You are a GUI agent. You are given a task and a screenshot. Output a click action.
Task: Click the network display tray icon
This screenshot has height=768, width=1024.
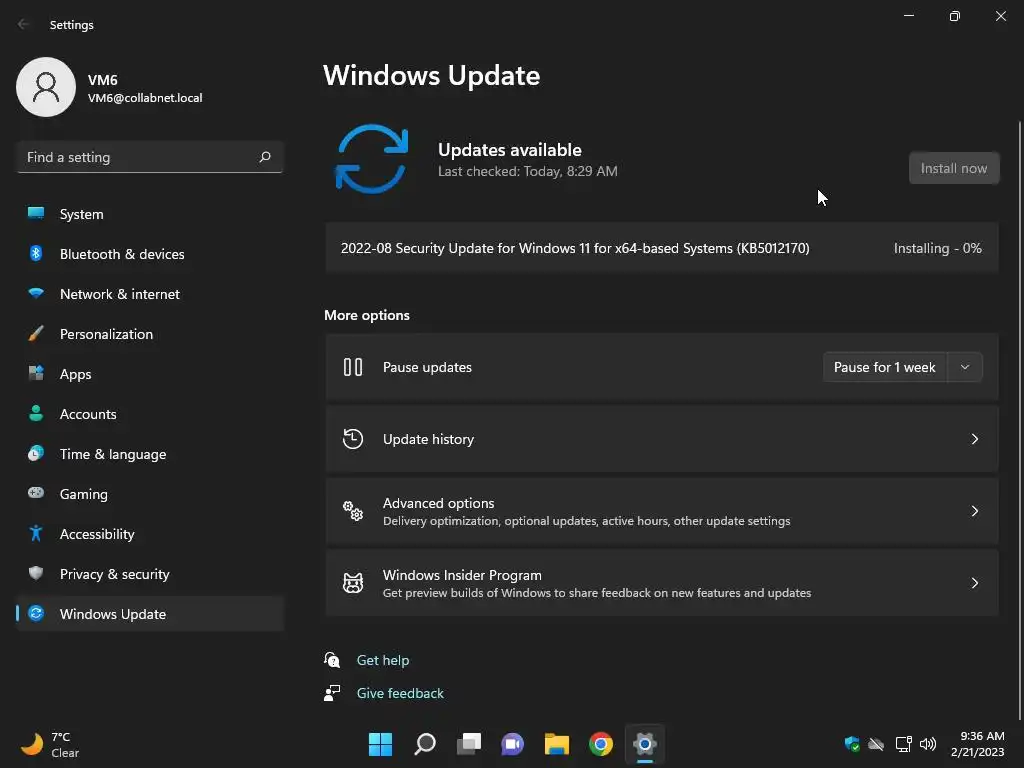903,744
